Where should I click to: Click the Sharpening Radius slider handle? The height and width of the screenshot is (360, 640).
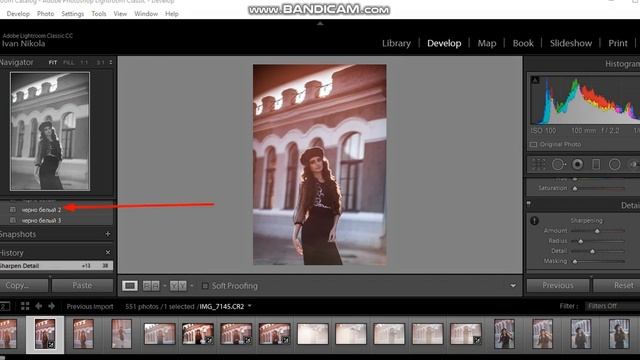pyautogui.click(x=580, y=241)
